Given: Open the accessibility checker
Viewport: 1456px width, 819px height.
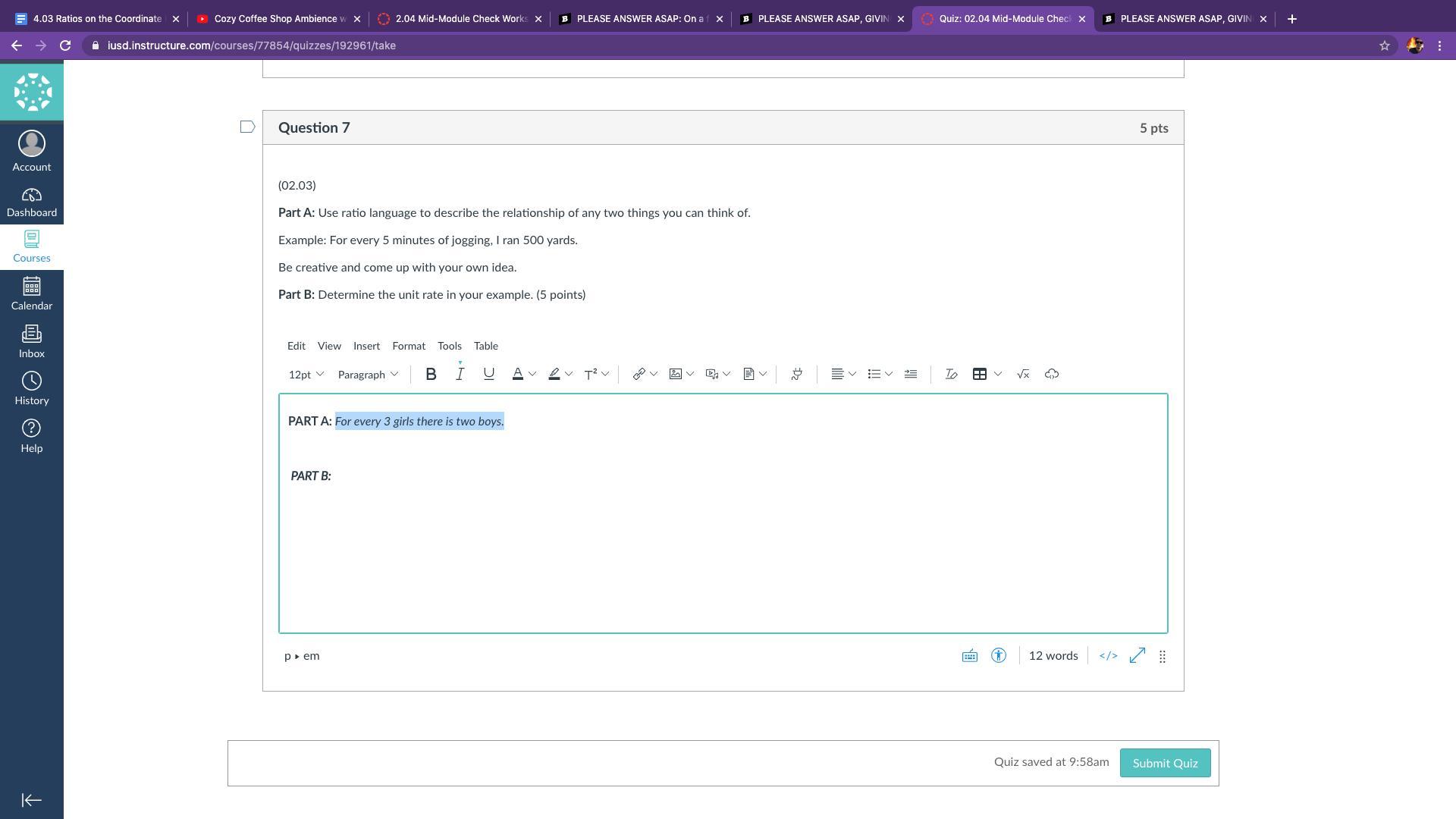Looking at the screenshot, I should coord(998,656).
